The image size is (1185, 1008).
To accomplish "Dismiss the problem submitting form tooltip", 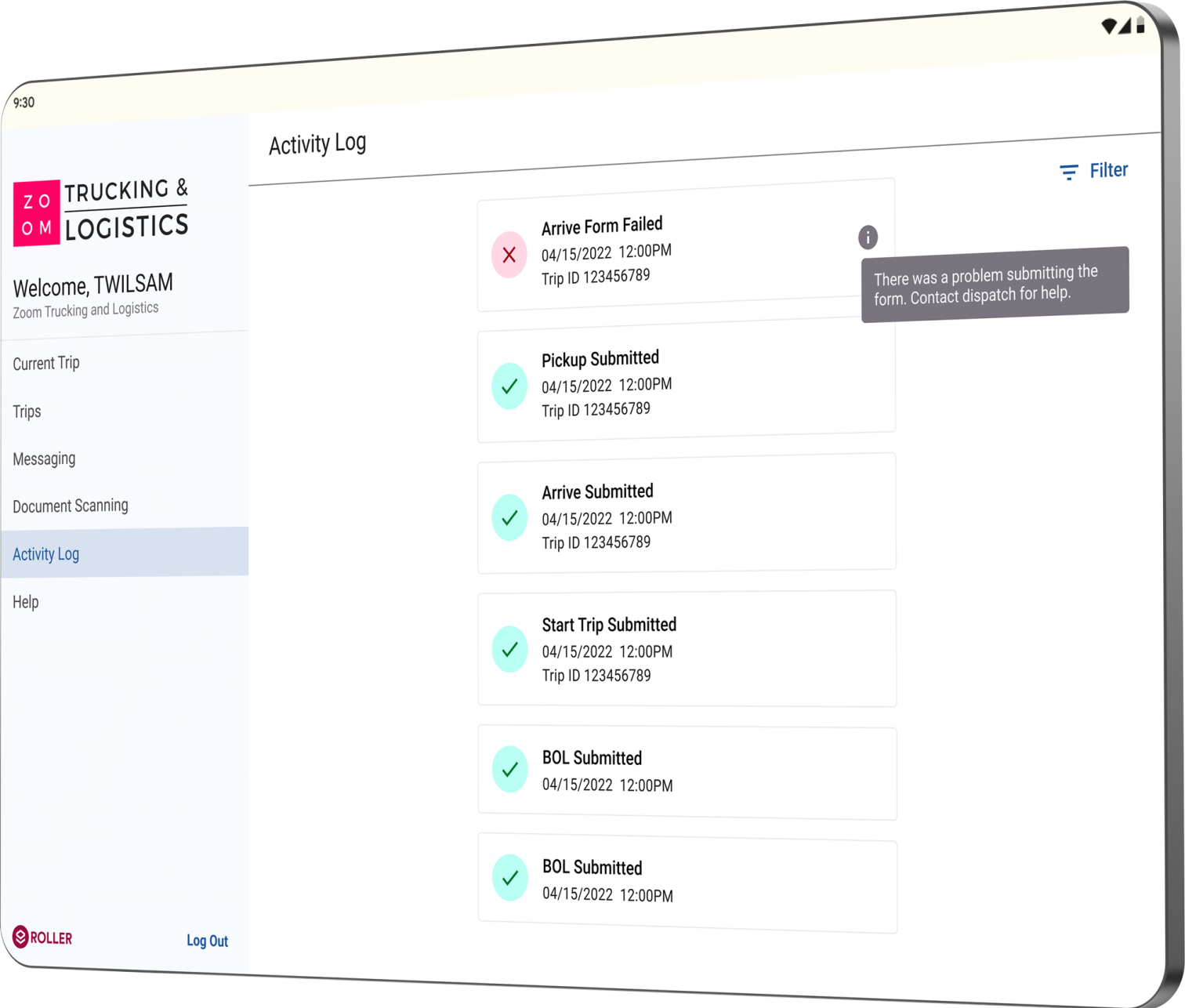I will [x=994, y=285].
